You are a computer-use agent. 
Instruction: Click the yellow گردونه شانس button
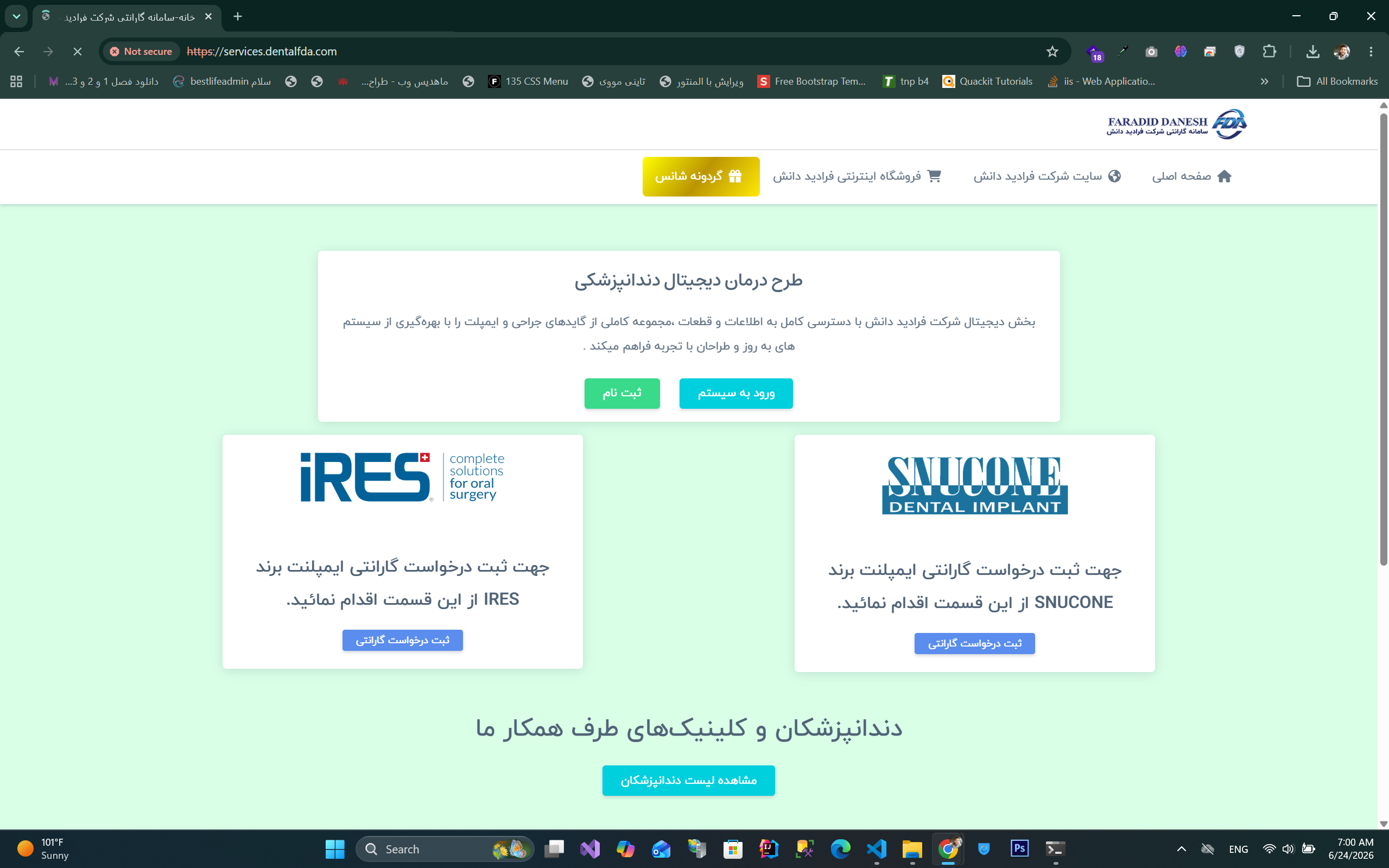(701, 176)
